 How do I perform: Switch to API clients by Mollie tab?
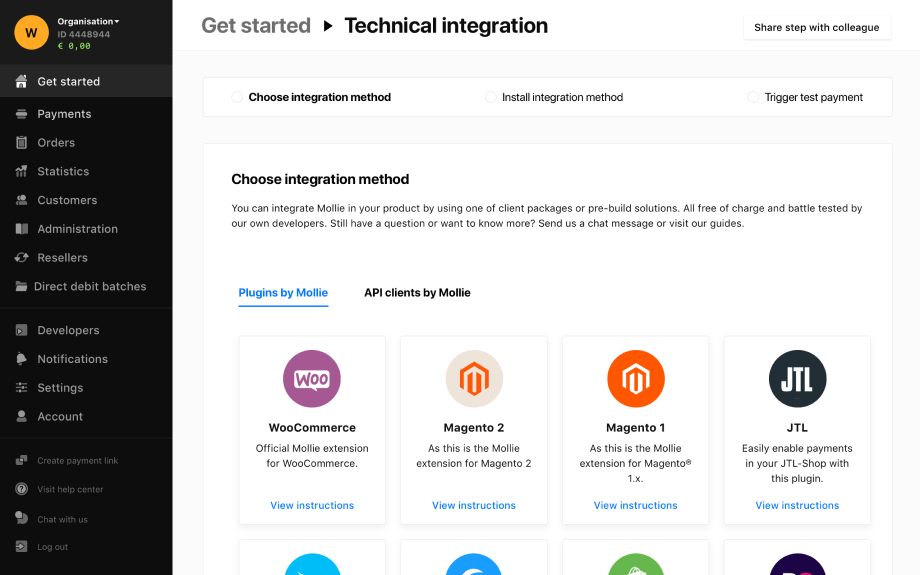tap(417, 293)
